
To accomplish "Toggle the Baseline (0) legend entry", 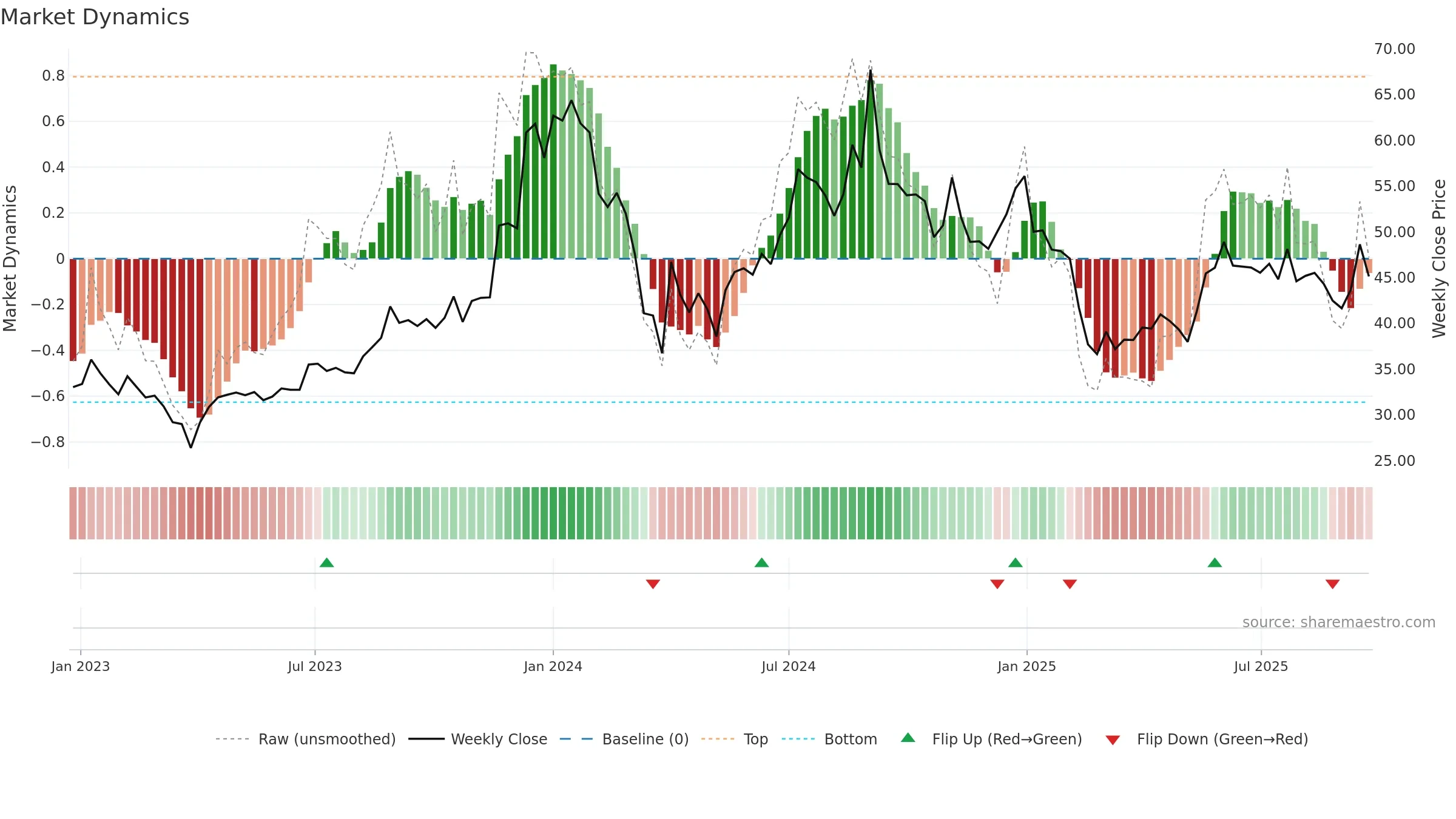I will [624, 739].
